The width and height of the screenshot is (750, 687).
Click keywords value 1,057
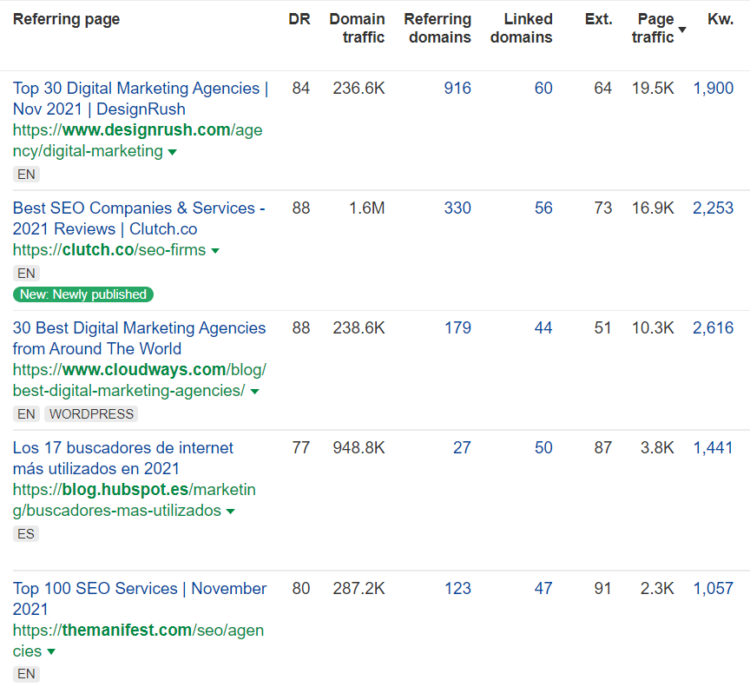click(x=713, y=588)
